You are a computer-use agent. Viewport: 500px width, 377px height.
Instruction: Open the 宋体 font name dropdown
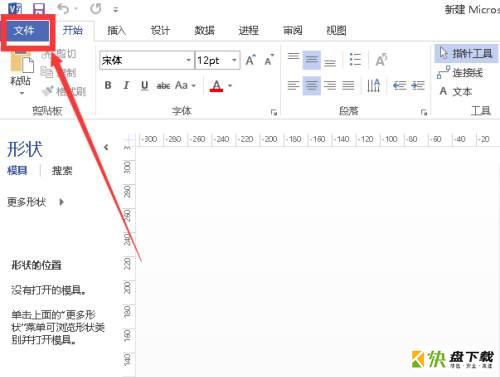tap(189, 60)
